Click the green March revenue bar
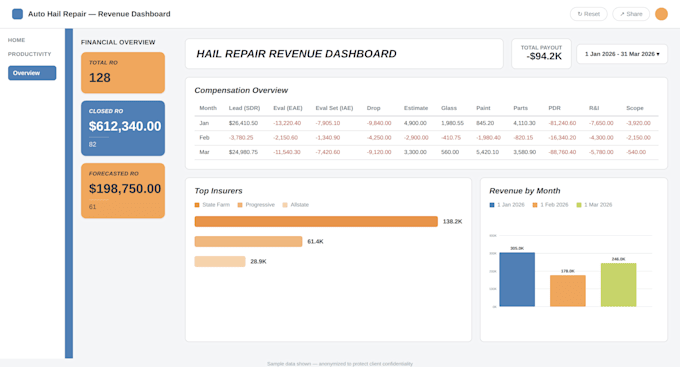Screen dimensions: 680x367 pyautogui.click(x=618, y=285)
